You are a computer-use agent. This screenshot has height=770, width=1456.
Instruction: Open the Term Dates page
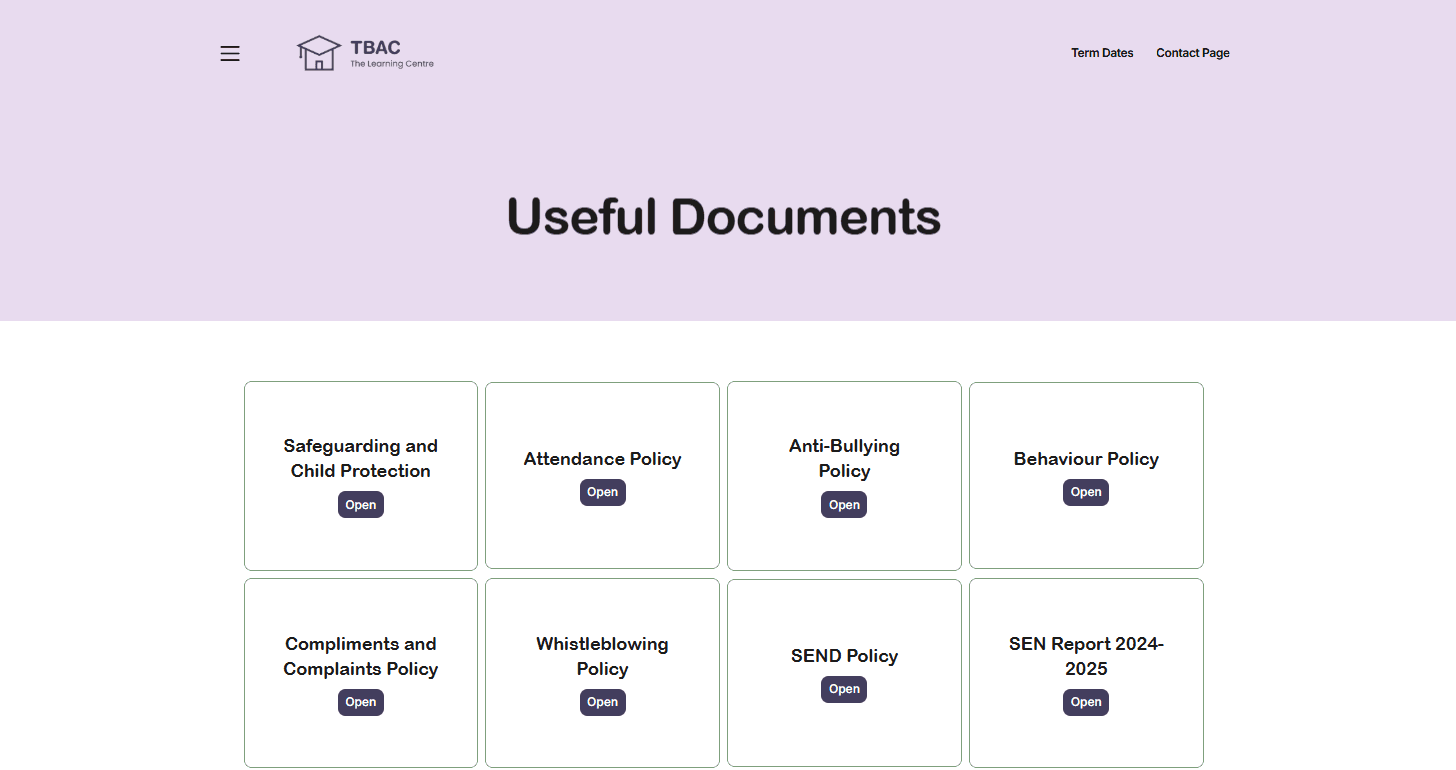(1102, 52)
